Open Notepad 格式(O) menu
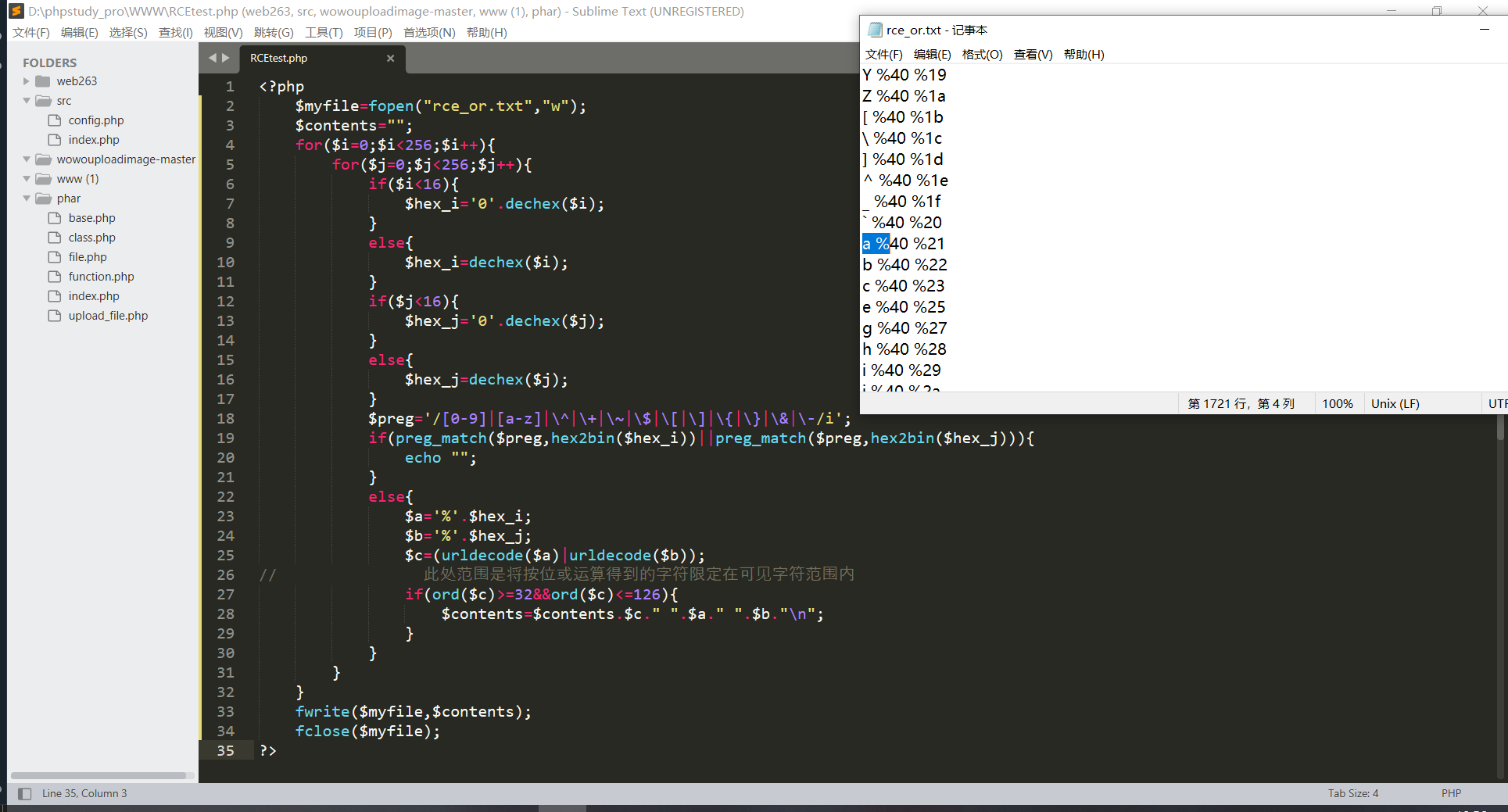Viewport: 1508px width, 812px height. click(982, 54)
